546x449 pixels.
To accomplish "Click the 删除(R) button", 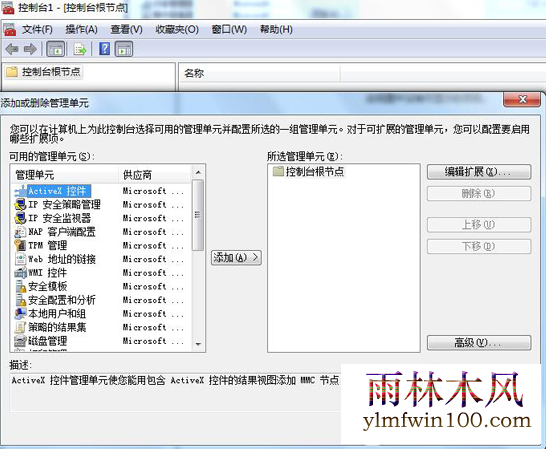I will (x=479, y=194).
